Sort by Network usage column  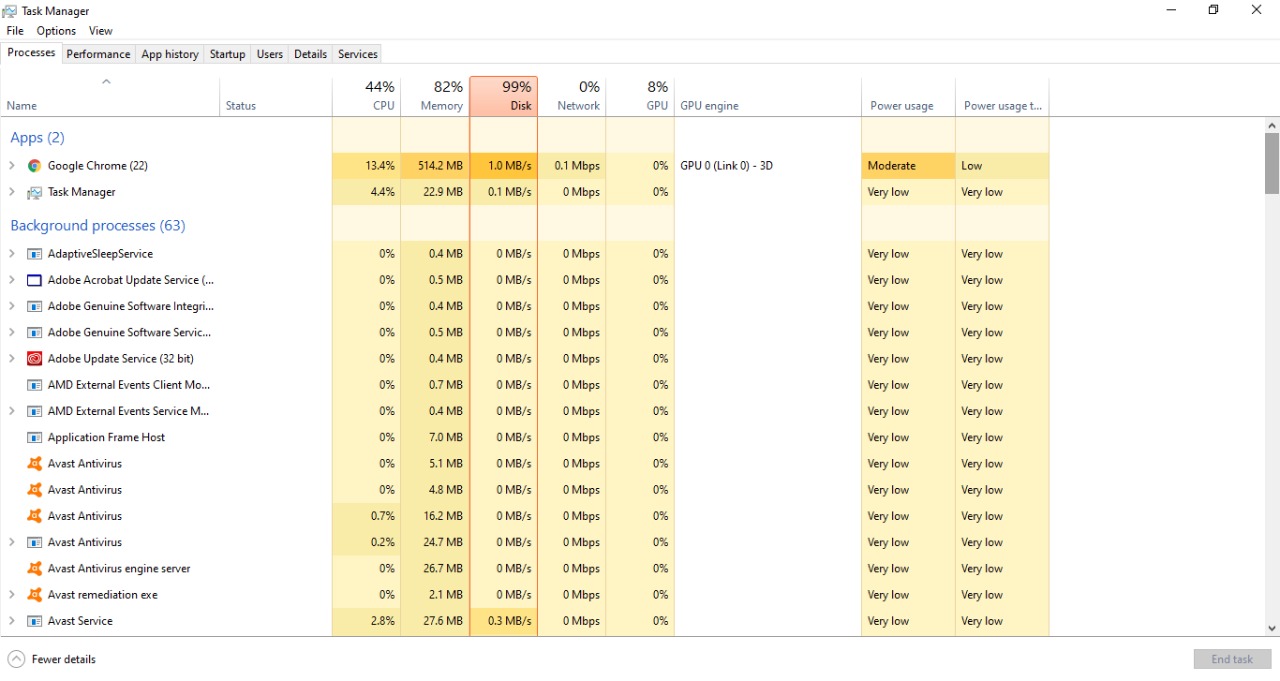(x=572, y=95)
